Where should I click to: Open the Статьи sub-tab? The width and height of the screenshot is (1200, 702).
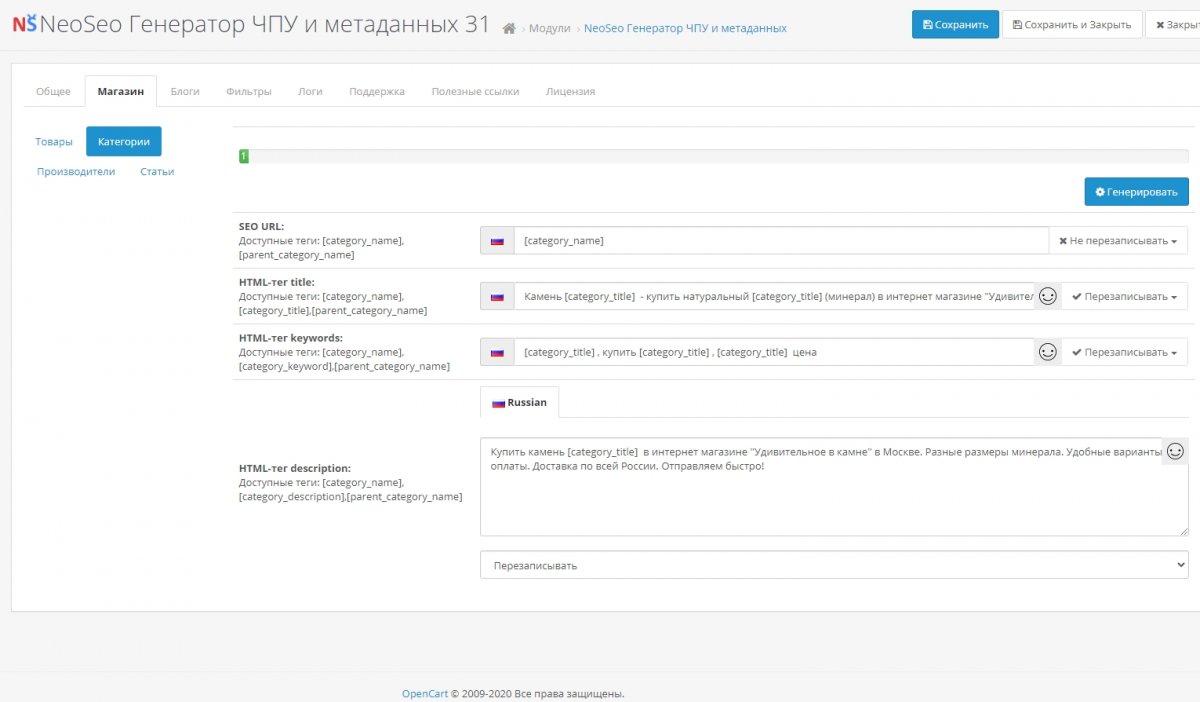pyautogui.click(x=157, y=172)
